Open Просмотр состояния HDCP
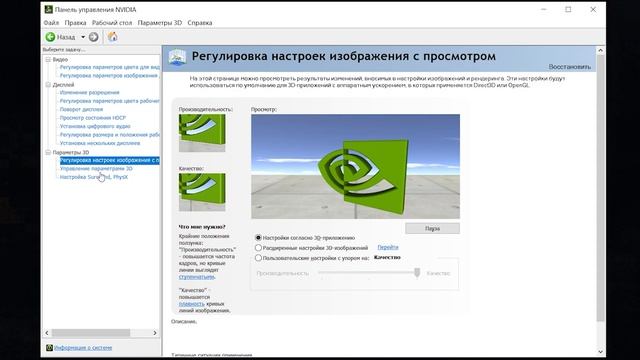The height and width of the screenshot is (360, 640). [93, 118]
